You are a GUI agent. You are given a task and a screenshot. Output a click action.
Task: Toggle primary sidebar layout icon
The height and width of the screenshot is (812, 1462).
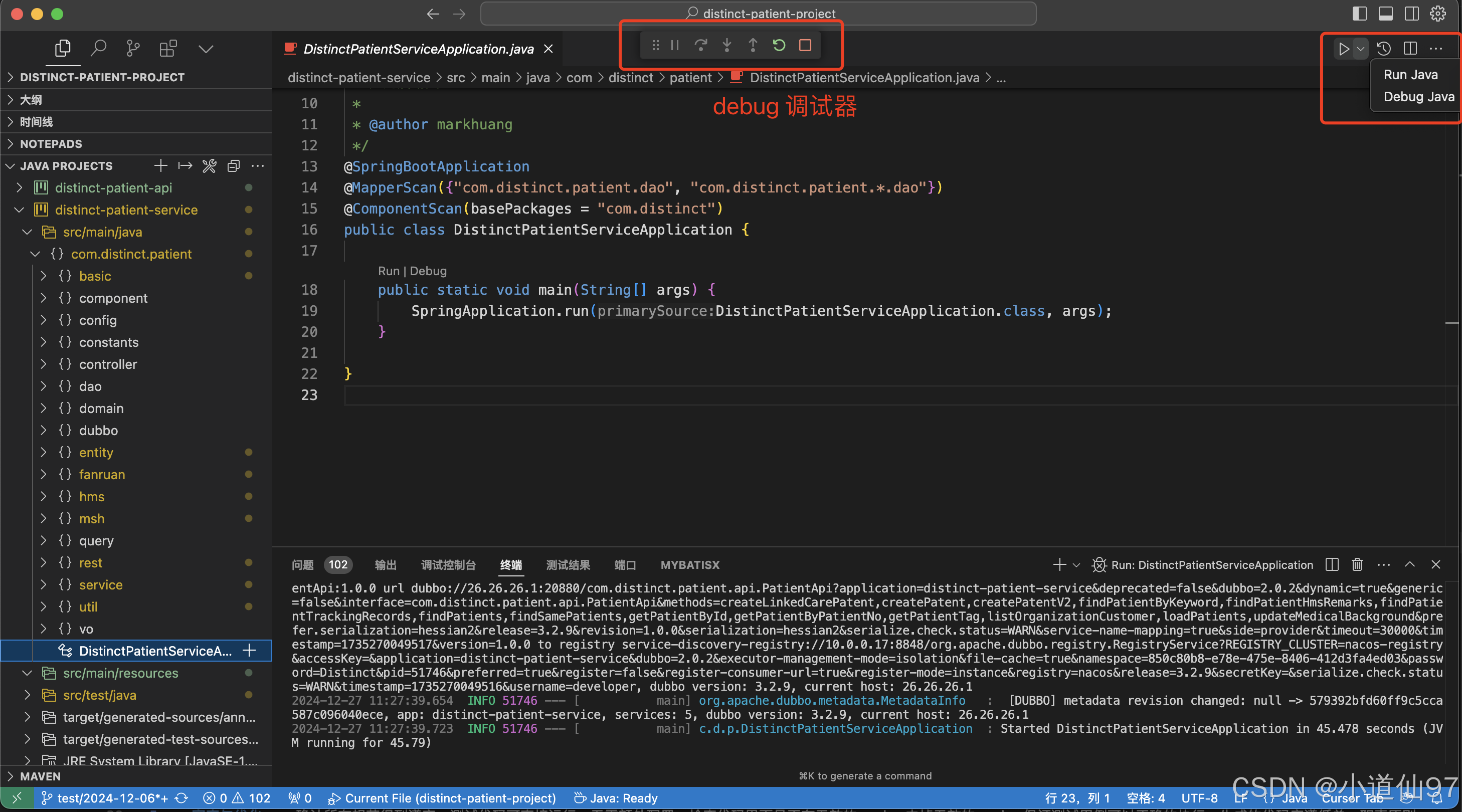tap(1359, 14)
